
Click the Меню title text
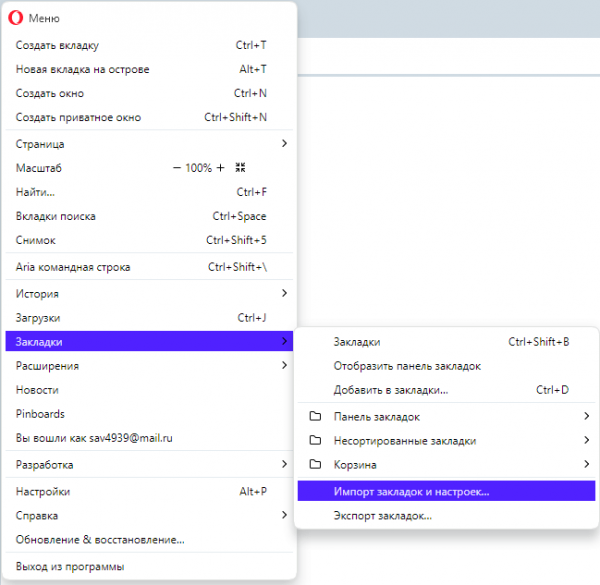click(x=44, y=18)
